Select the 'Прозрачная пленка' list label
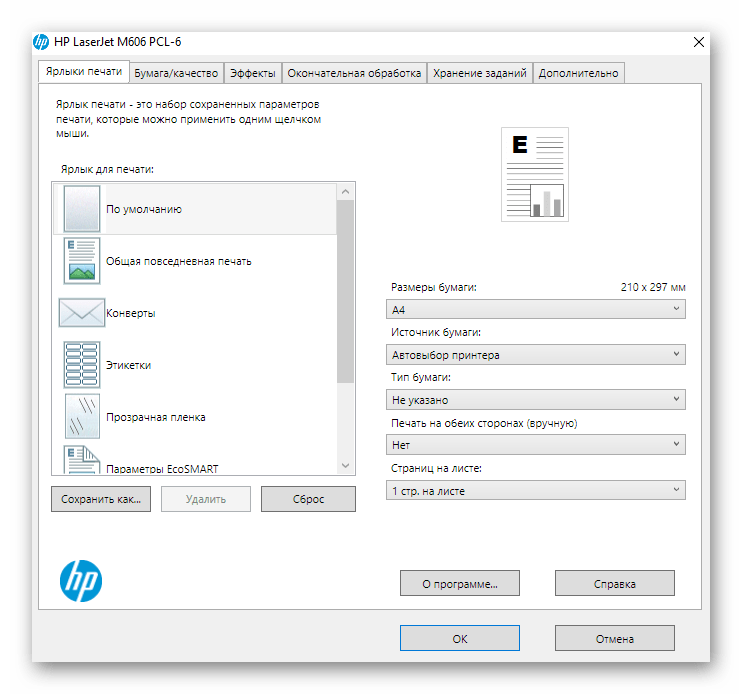 coord(156,417)
